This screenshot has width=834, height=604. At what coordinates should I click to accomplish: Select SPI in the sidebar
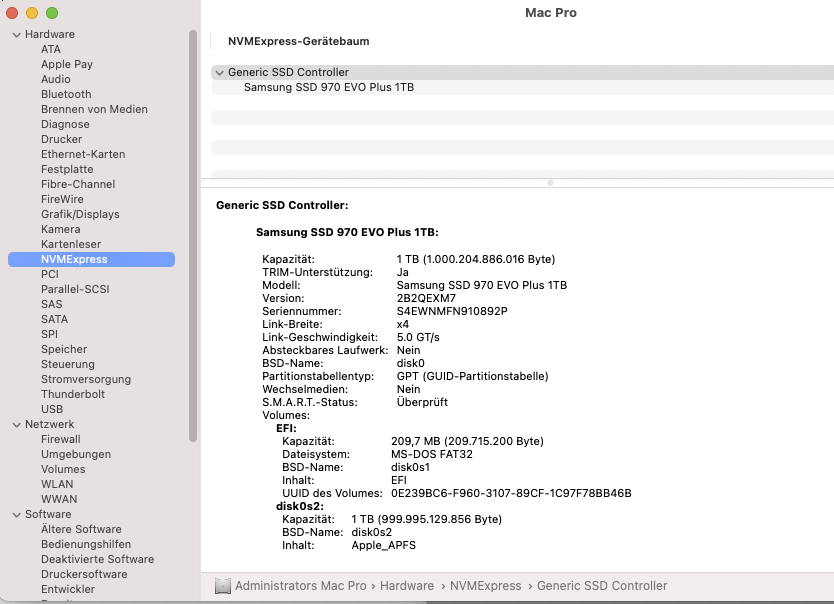point(49,334)
